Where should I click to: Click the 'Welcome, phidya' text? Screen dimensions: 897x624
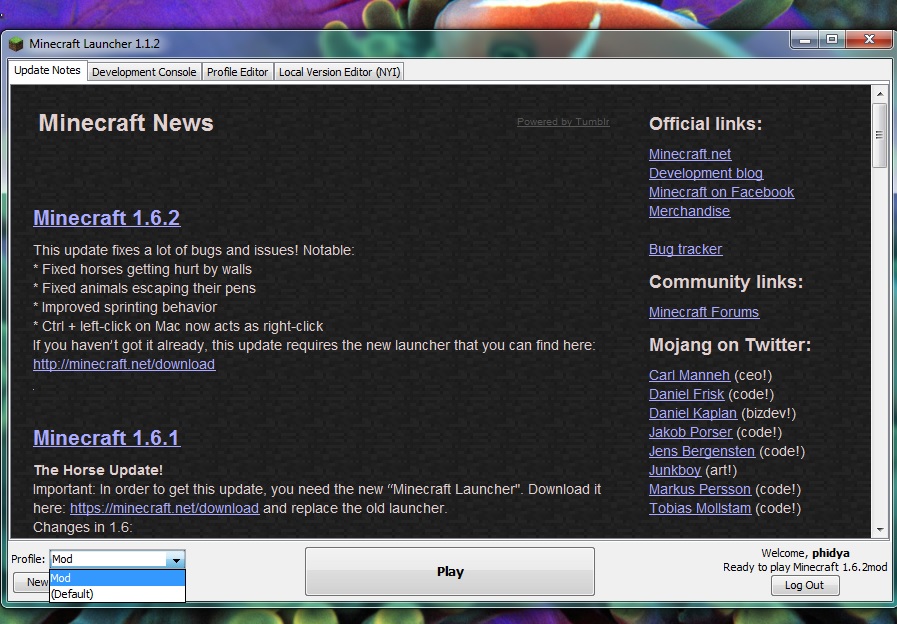click(805, 553)
